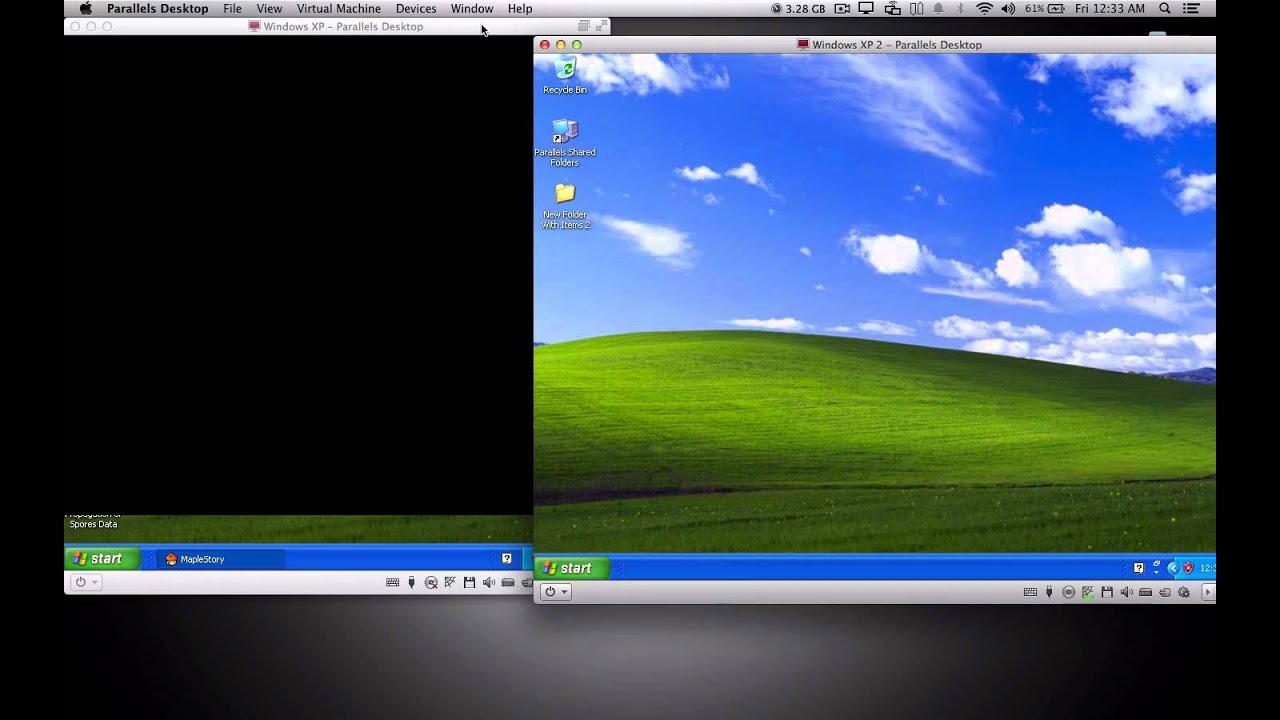Click CD/DVD disc icon in Windows XP 2 status bar

click(x=1068, y=592)
